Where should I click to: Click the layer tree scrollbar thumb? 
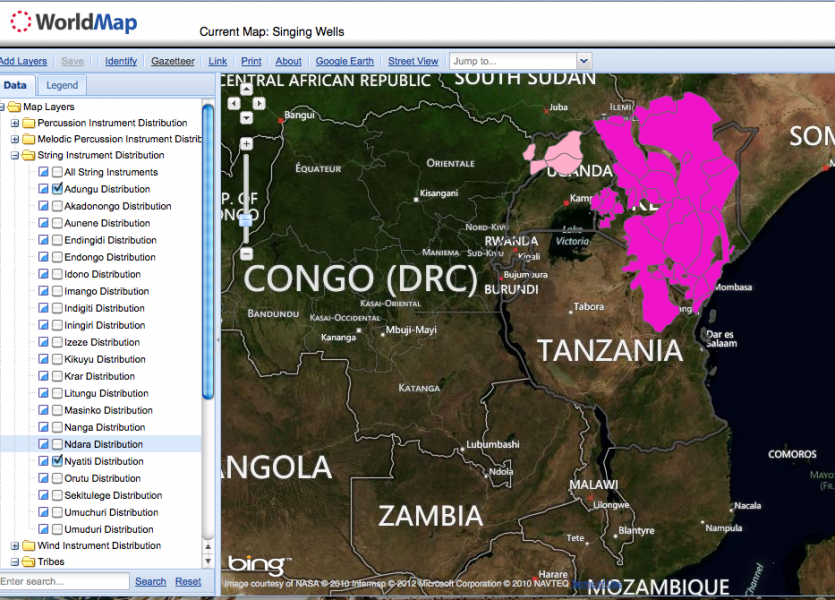point(208,251)
